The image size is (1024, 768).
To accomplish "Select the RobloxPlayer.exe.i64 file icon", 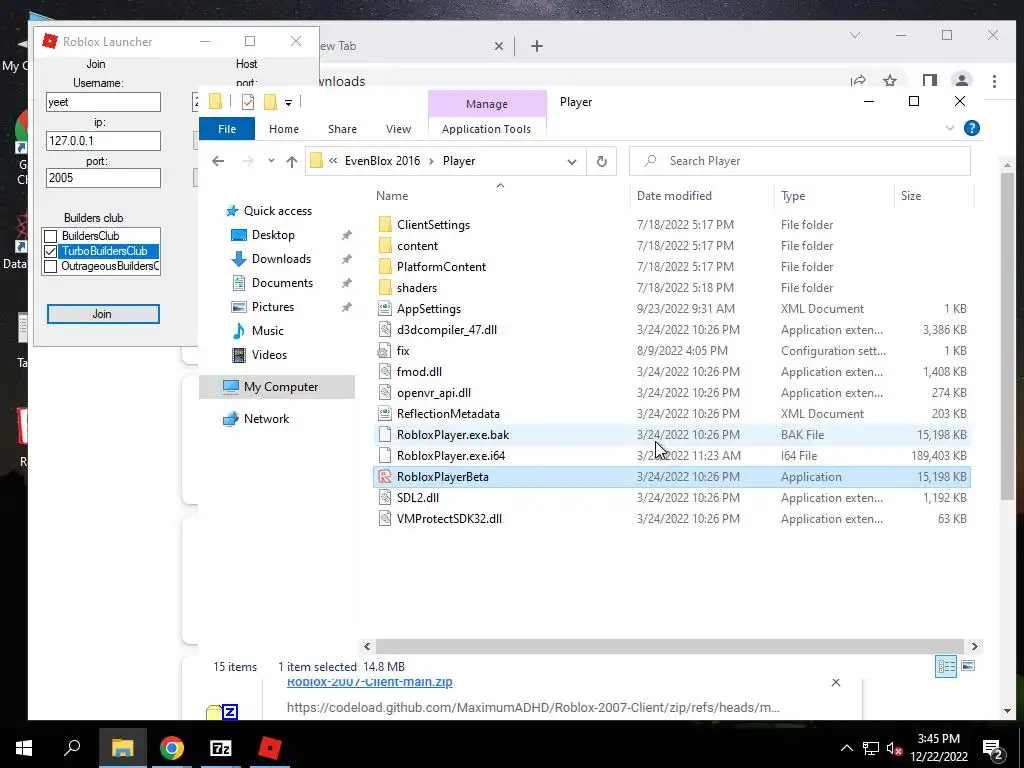I will (385, 456).
